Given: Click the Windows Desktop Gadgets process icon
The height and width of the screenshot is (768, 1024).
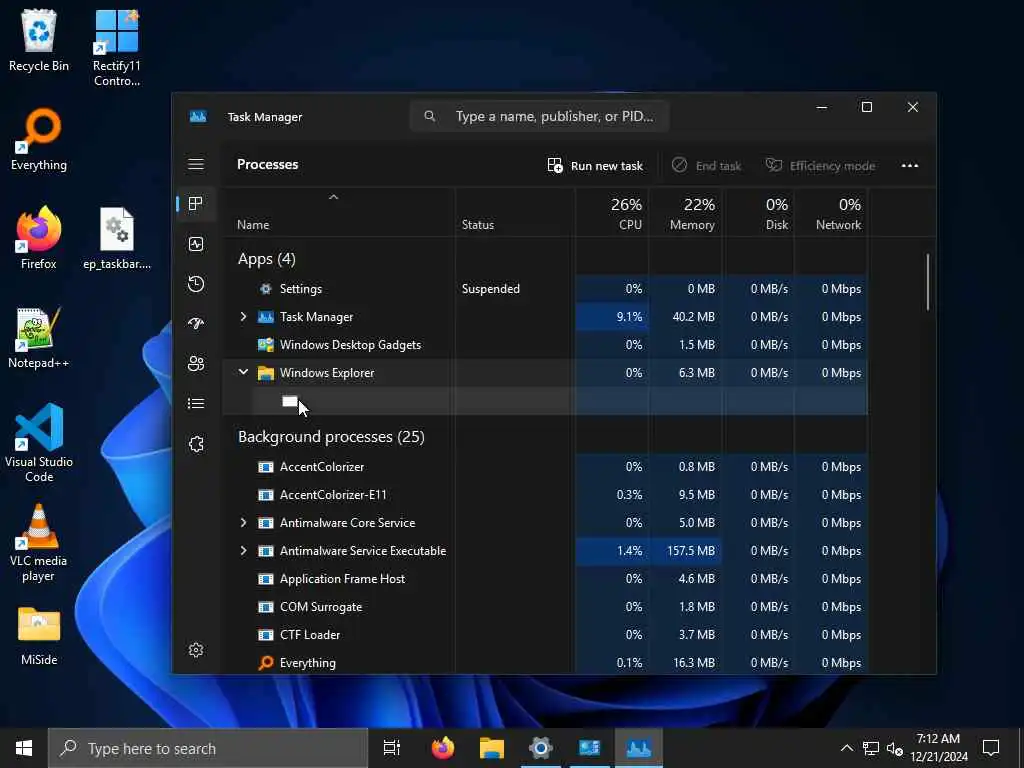Looking at the screenshot, I should 266,345.
